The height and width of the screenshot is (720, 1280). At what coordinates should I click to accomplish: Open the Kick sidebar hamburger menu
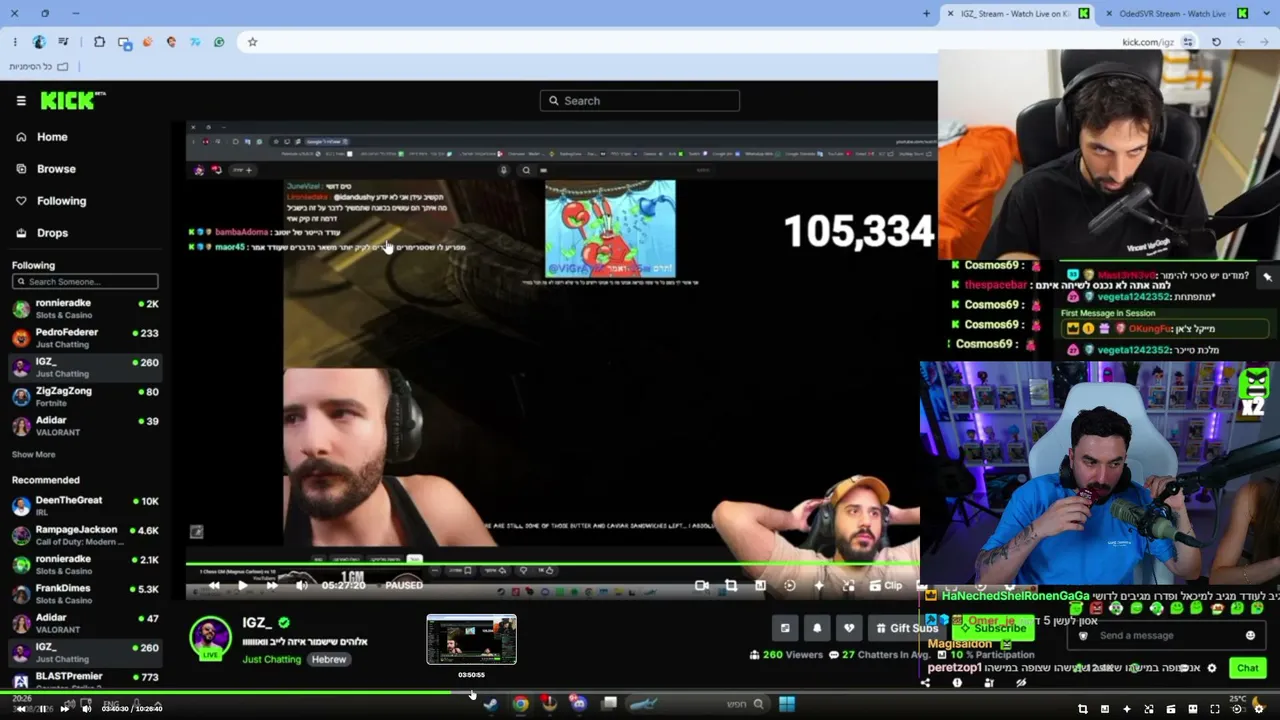pyautogui.click(x=21, y=101)
